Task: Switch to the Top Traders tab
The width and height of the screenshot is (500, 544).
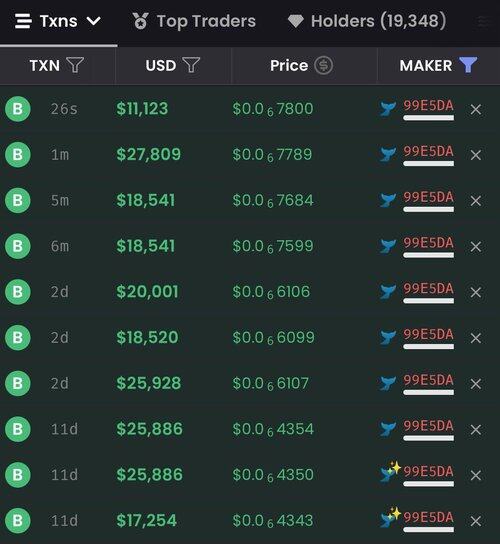Action: tap(206, 21)
